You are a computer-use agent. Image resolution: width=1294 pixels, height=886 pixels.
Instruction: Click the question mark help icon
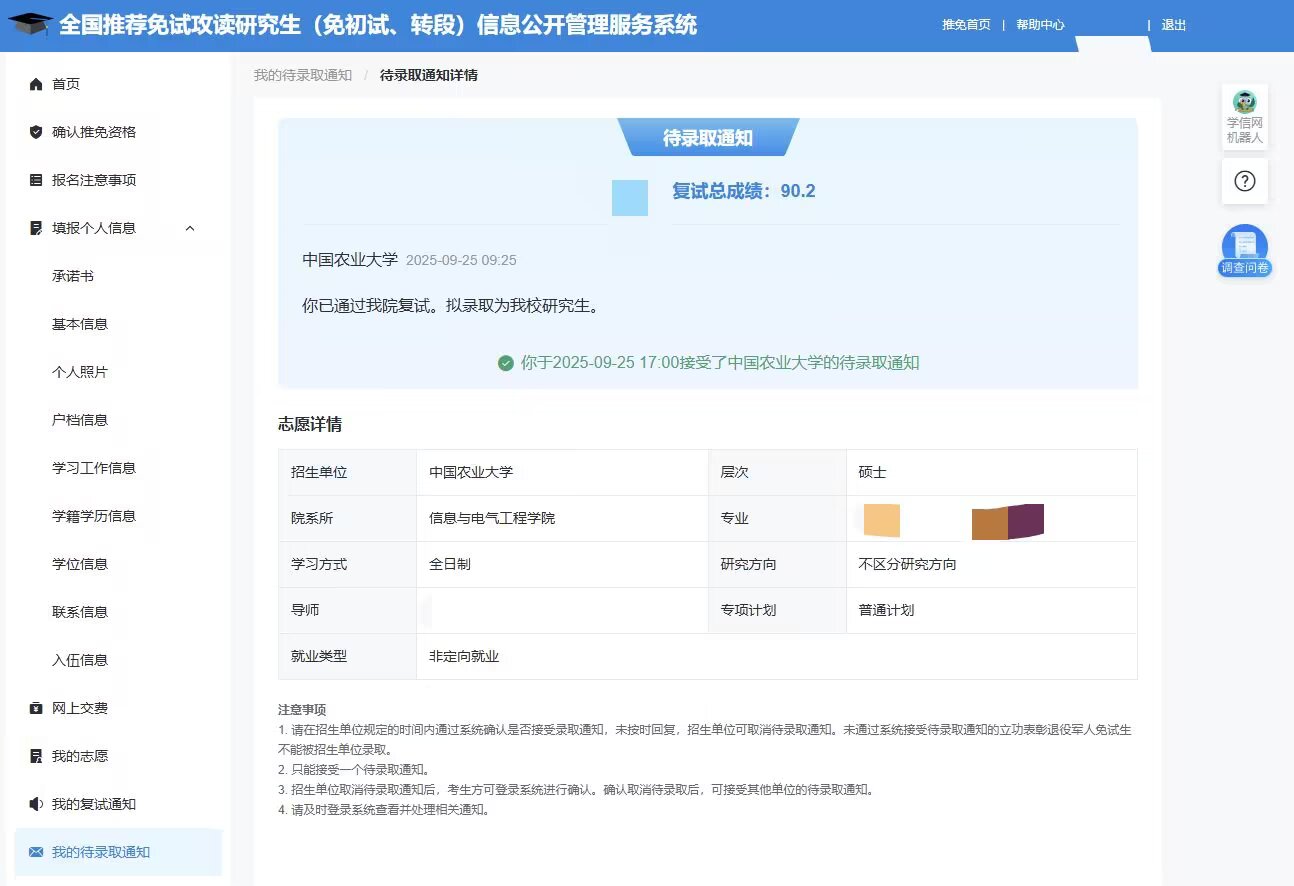(1244, 181)
